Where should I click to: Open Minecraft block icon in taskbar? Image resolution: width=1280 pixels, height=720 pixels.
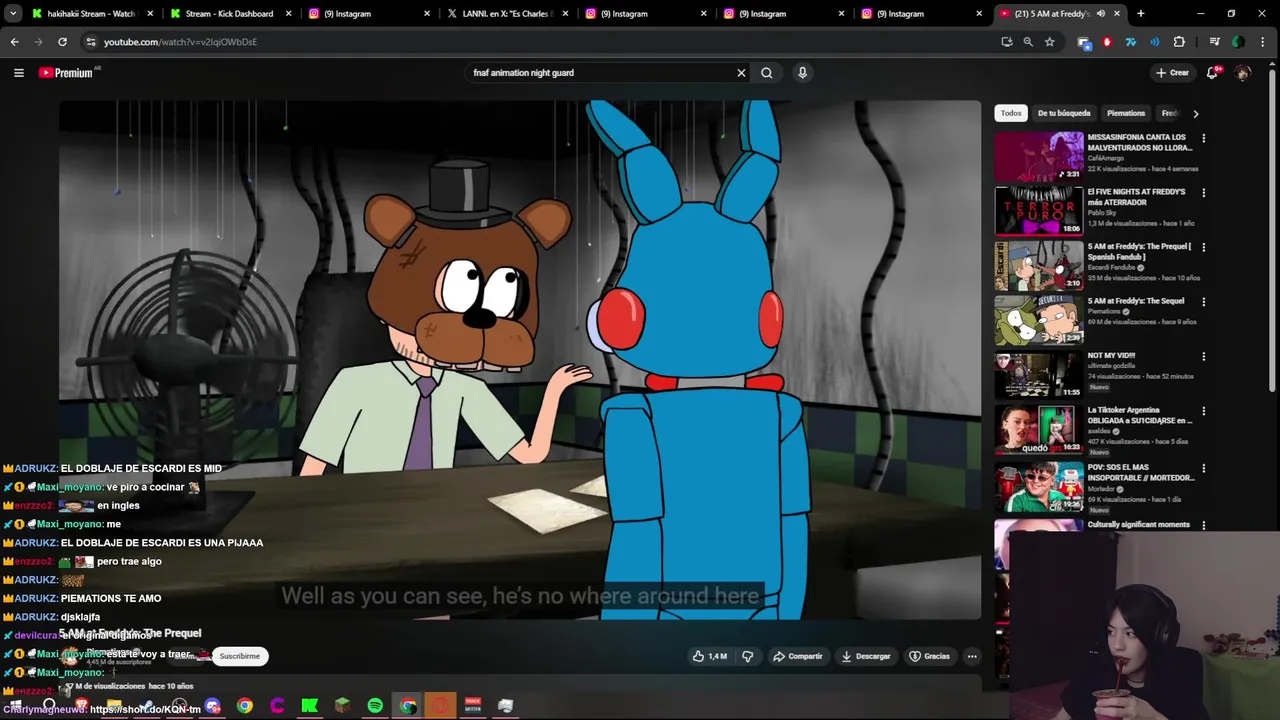tap(342, 706)
